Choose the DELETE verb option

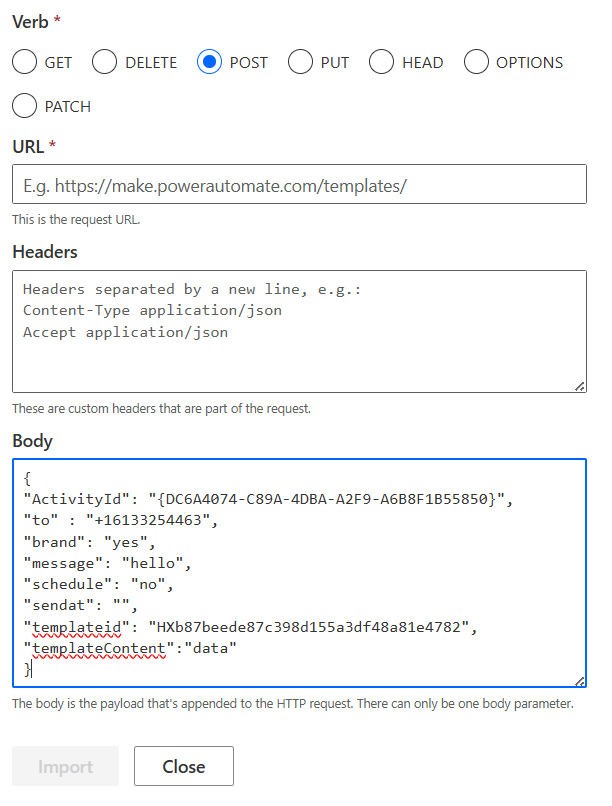coord(105,62)
